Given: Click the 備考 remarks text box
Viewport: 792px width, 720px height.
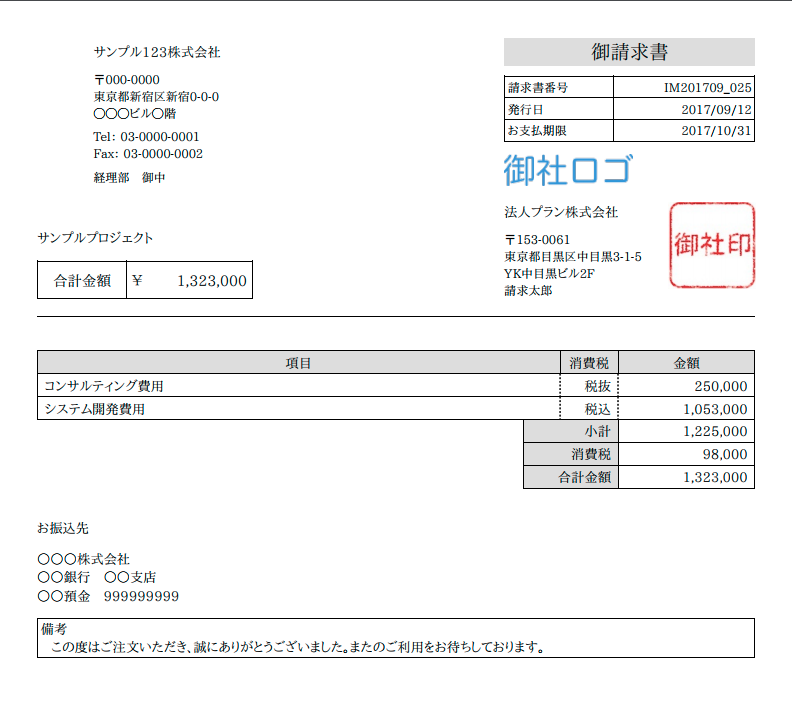Looking at the screenshot, I should tap(395, 638).
